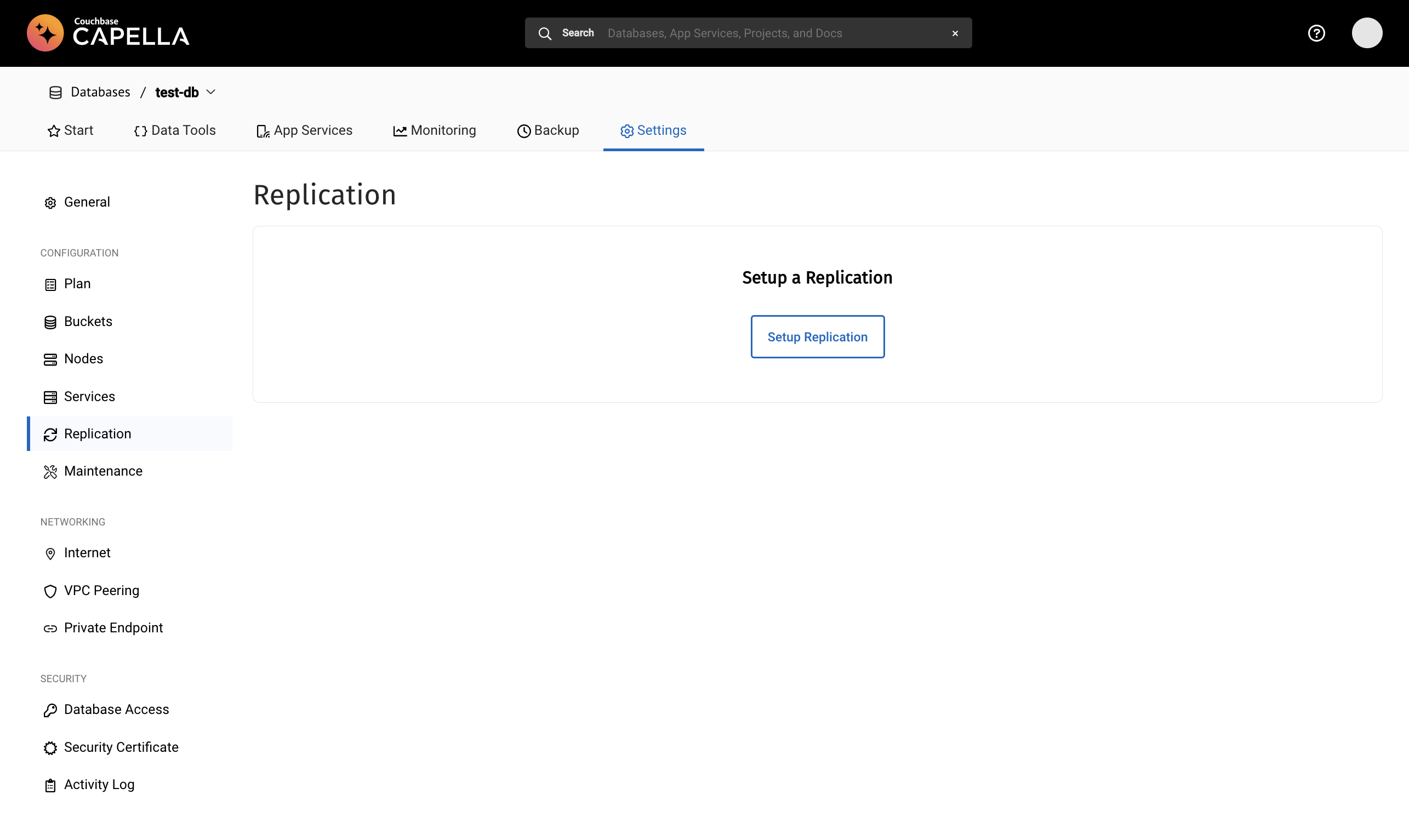
Task: Click inside the search input field
Action: 736,33
